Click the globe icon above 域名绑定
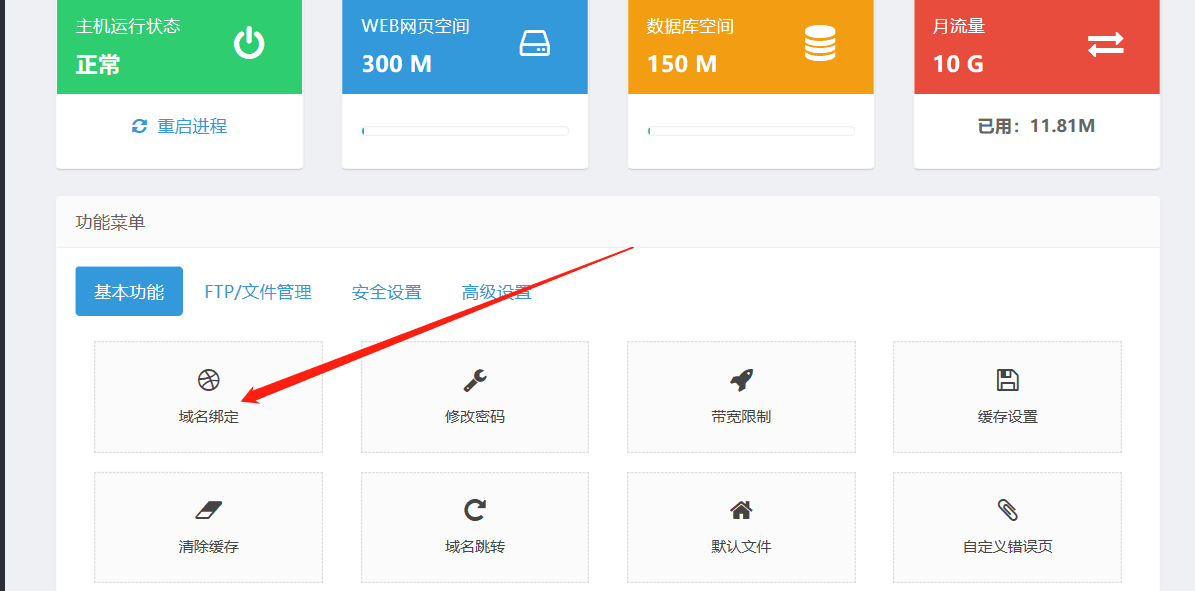 208,379
